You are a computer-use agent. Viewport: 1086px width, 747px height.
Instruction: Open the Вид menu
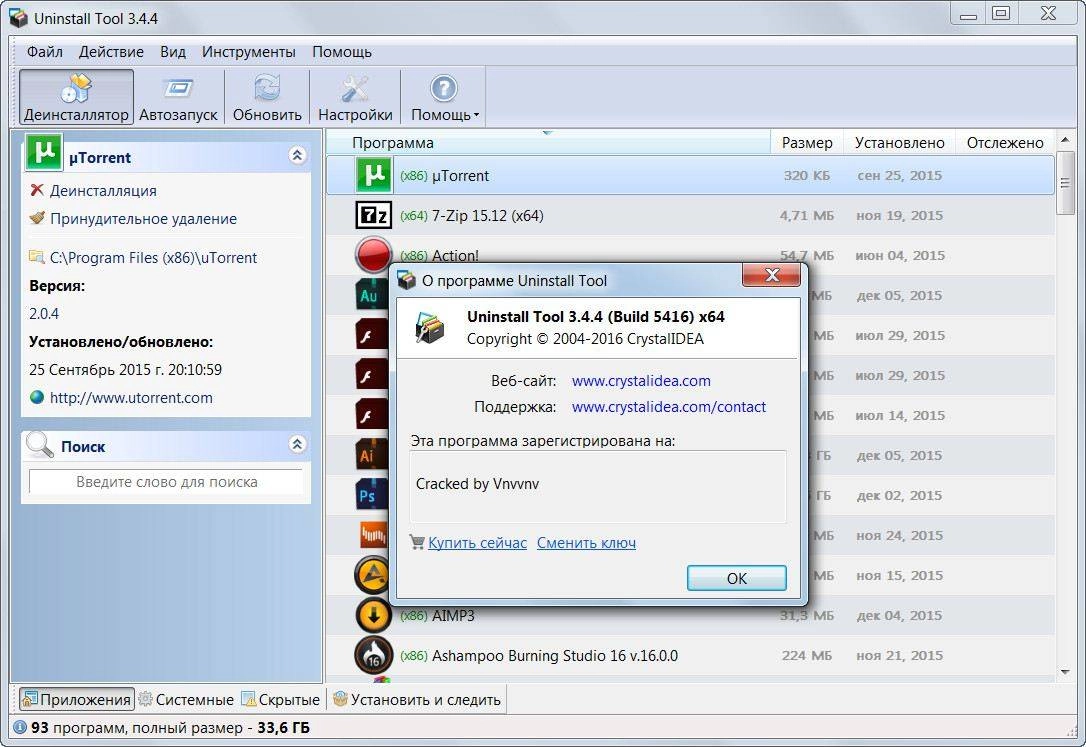pyautogui.click(x=172, y=52)
